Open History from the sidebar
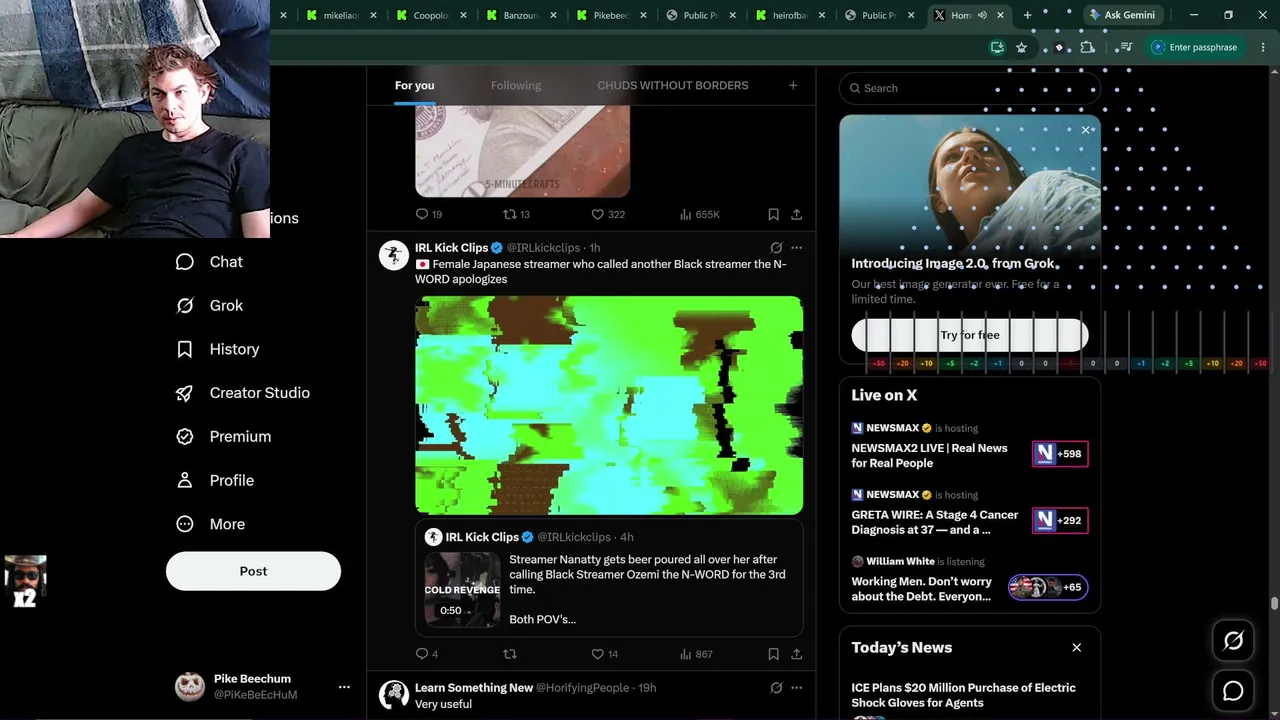This screenshot has width=1280, height=720. [218, 349]
